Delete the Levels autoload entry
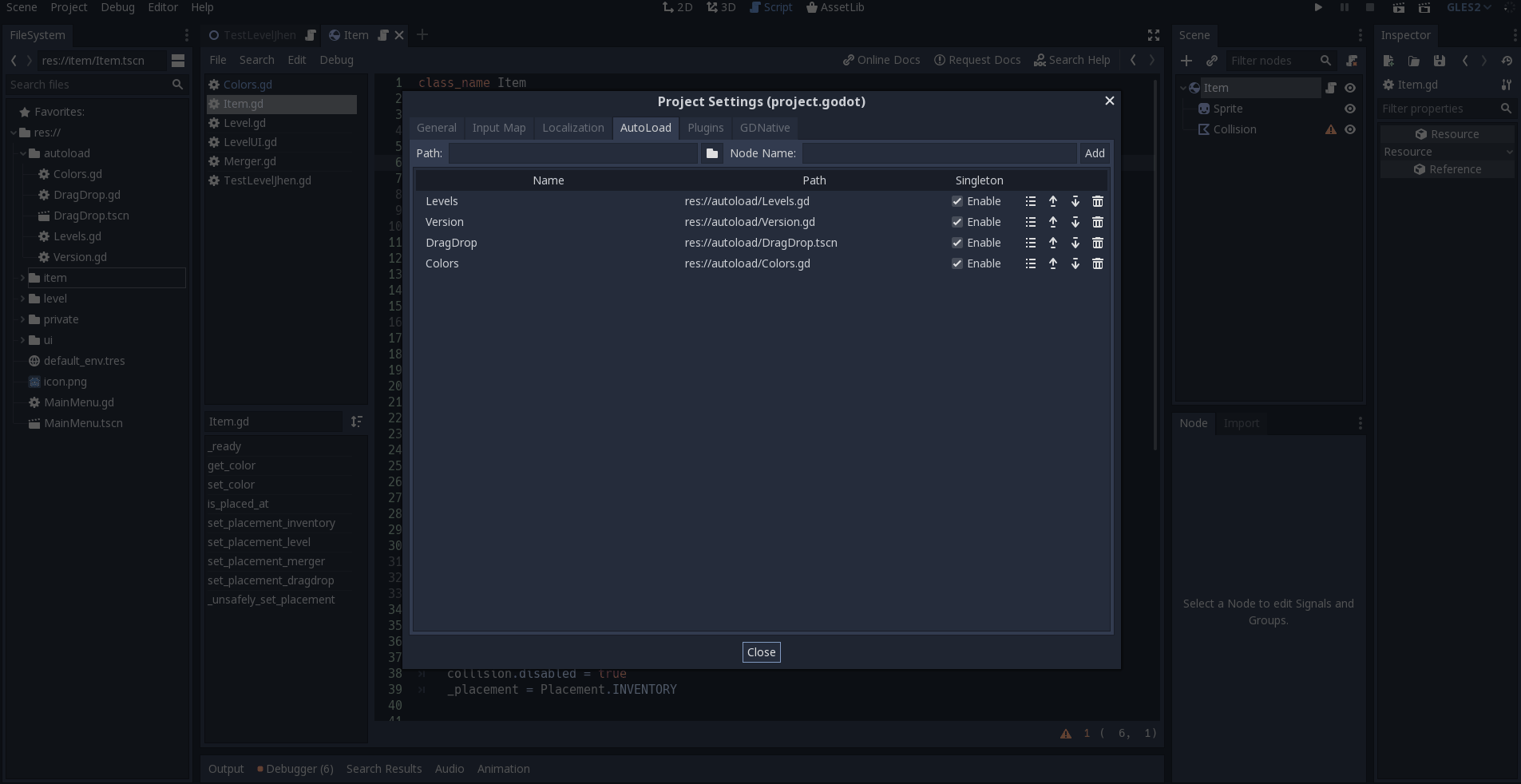The height and width of the screenshot is (784, 1521). coord(1097,201)
